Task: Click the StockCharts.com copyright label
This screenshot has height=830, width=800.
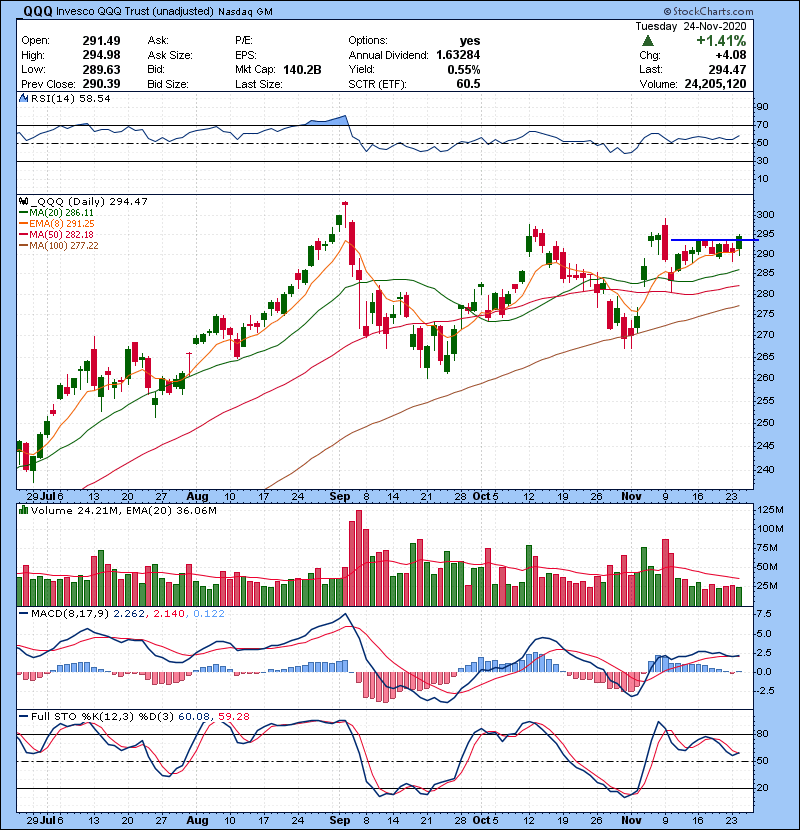Action: [x=708, y=11]
